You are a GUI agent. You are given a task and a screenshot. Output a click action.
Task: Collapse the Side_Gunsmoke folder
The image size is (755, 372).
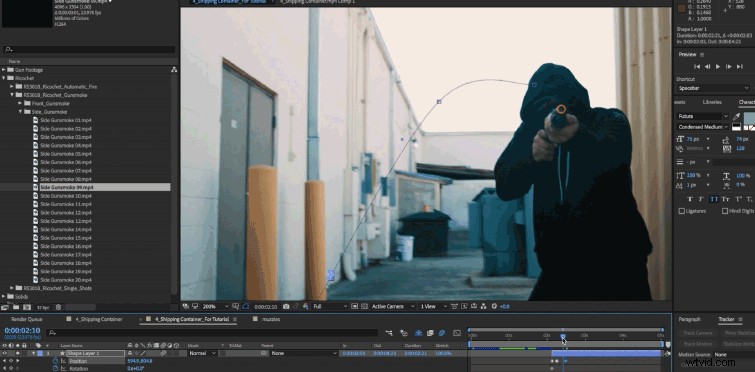tap(20, 112)
